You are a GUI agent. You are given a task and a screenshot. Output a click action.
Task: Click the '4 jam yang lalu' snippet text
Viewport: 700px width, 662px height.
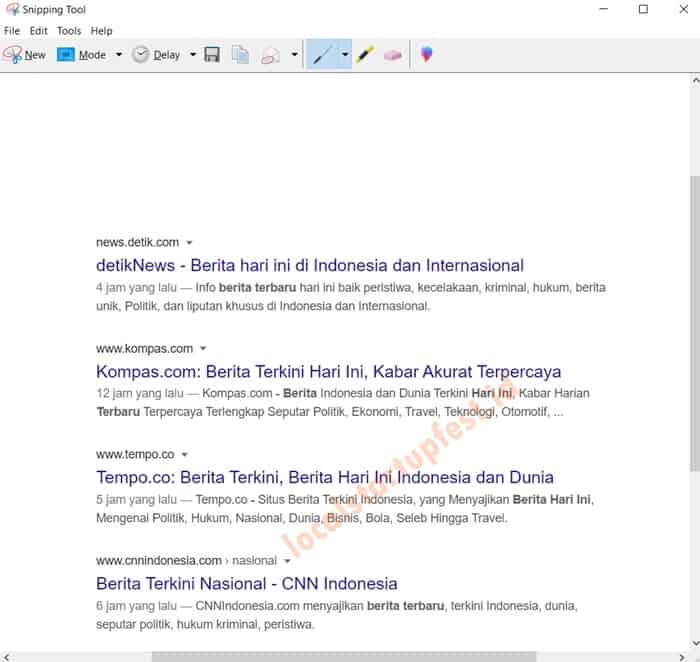(x=137, y=287)
